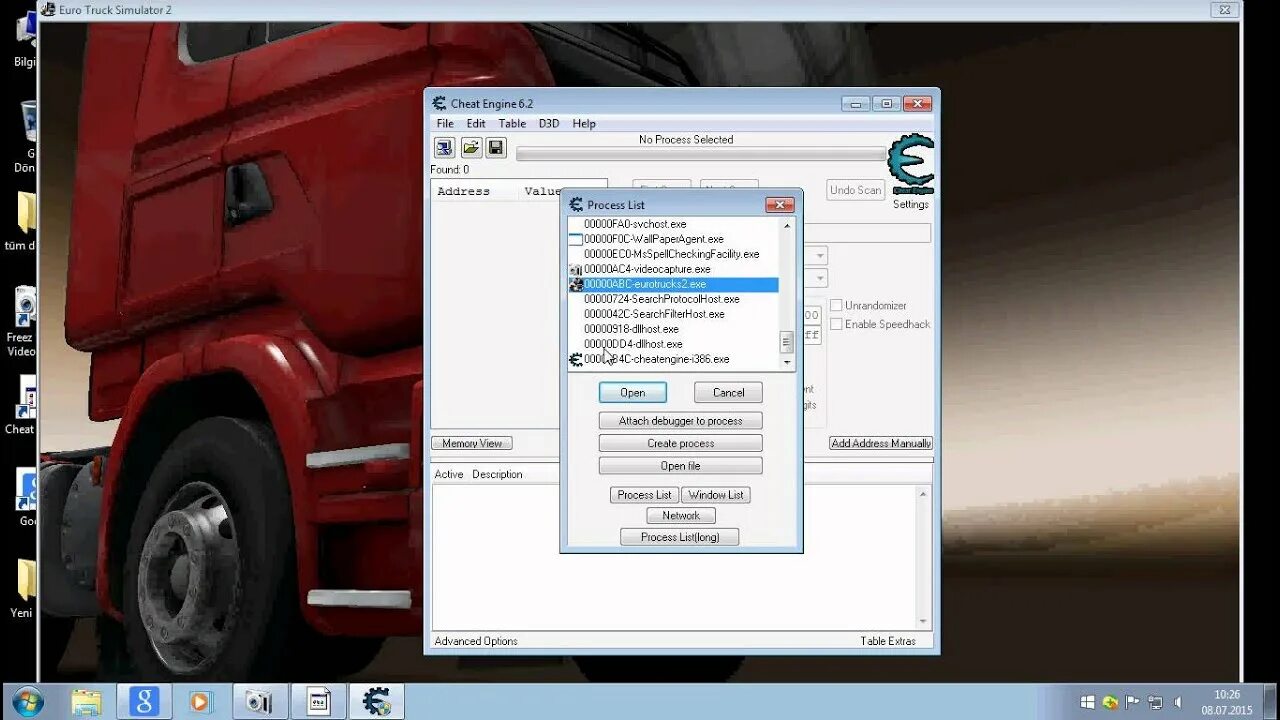1280x720 pixels.
Task: Open the Help menu
Action: point(584,124)
